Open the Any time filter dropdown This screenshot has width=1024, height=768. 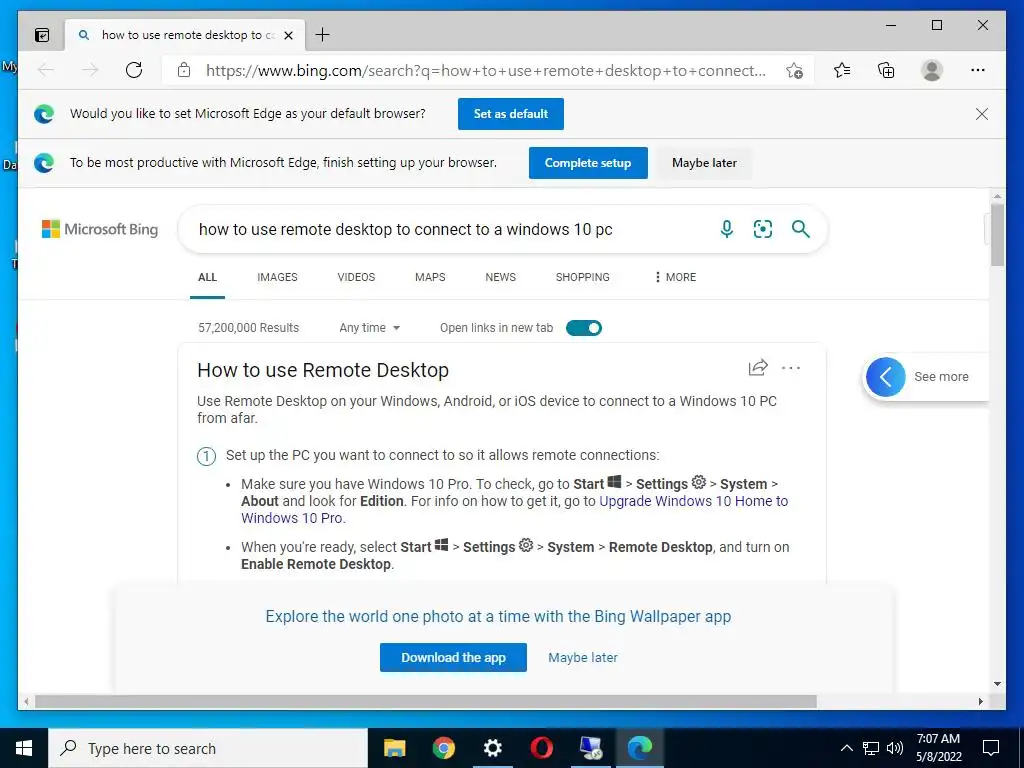369,328
